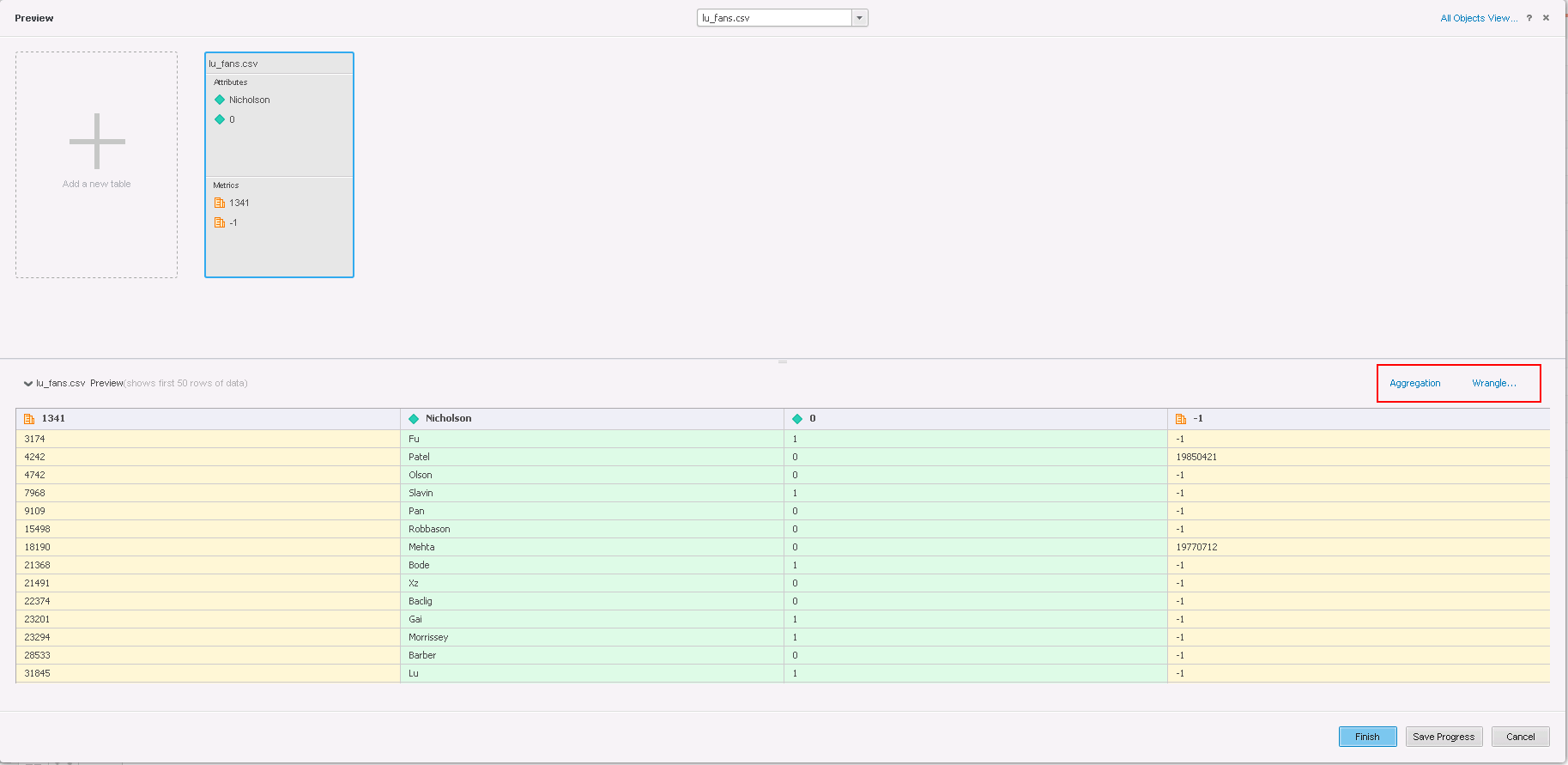Click the 1341 metric icon in table card

[220, 203]
